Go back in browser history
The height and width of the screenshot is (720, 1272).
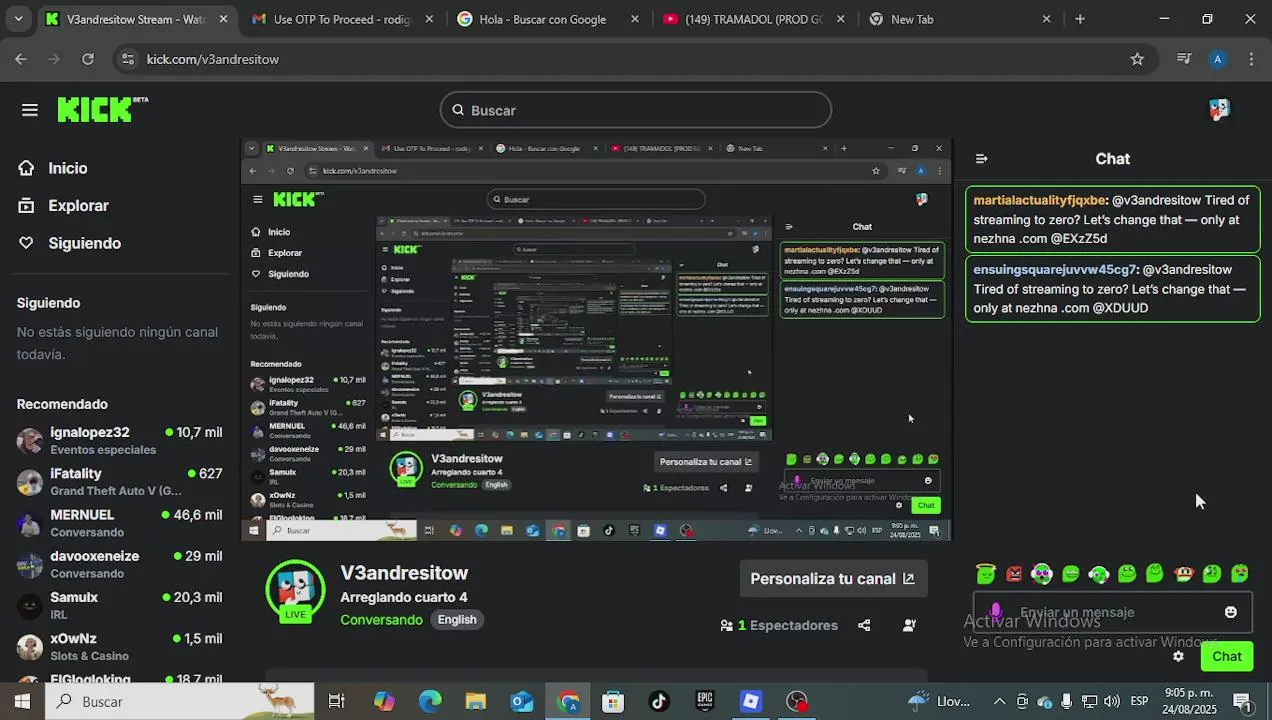pyautogui.click(x=21, y=59)
